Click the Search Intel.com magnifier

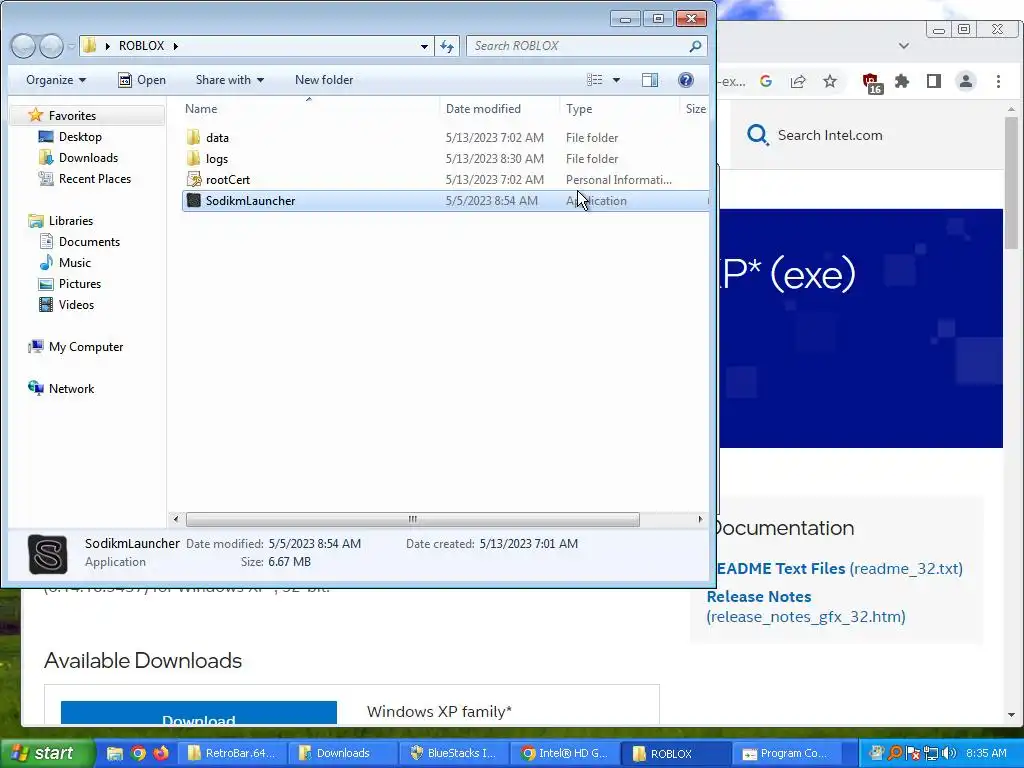pyautogui.click(x=758, y=135)
